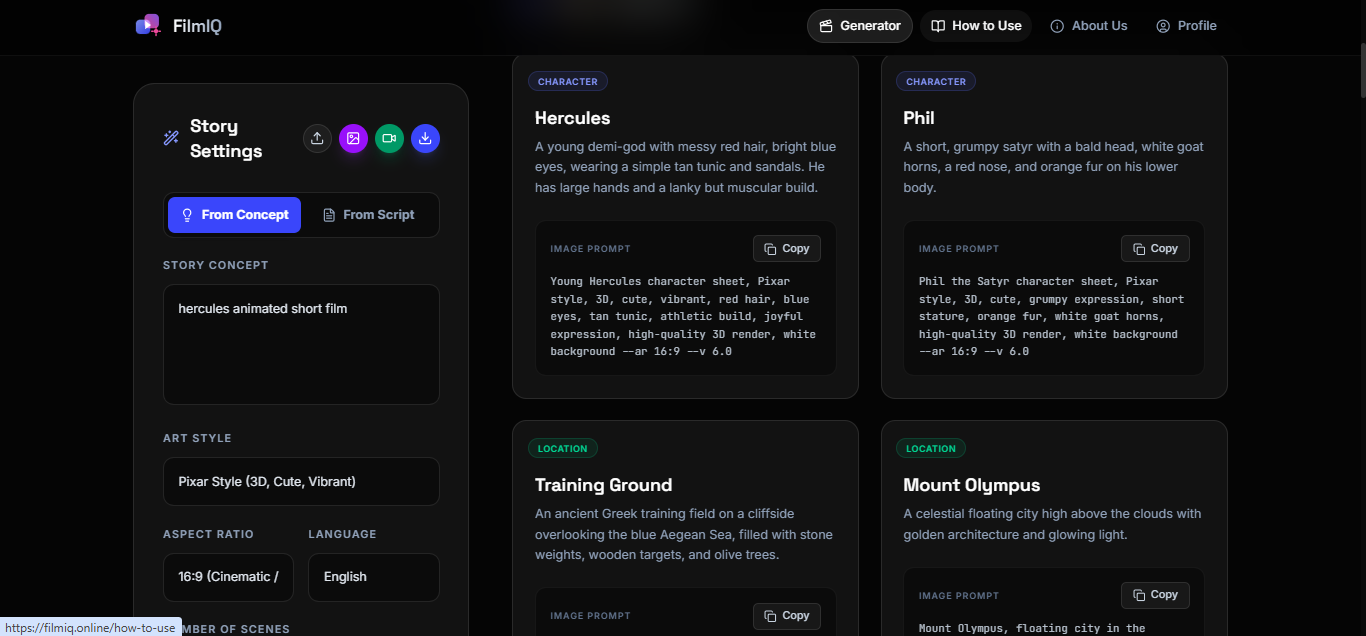Viewport: 1366px width, 636px height.
Task: Click the Hercules card title
Action: pos(573,118)
